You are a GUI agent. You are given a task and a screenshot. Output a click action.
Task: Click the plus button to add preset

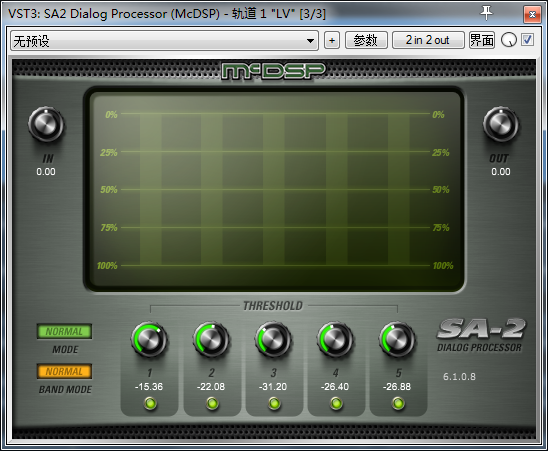tap(332, 40)
